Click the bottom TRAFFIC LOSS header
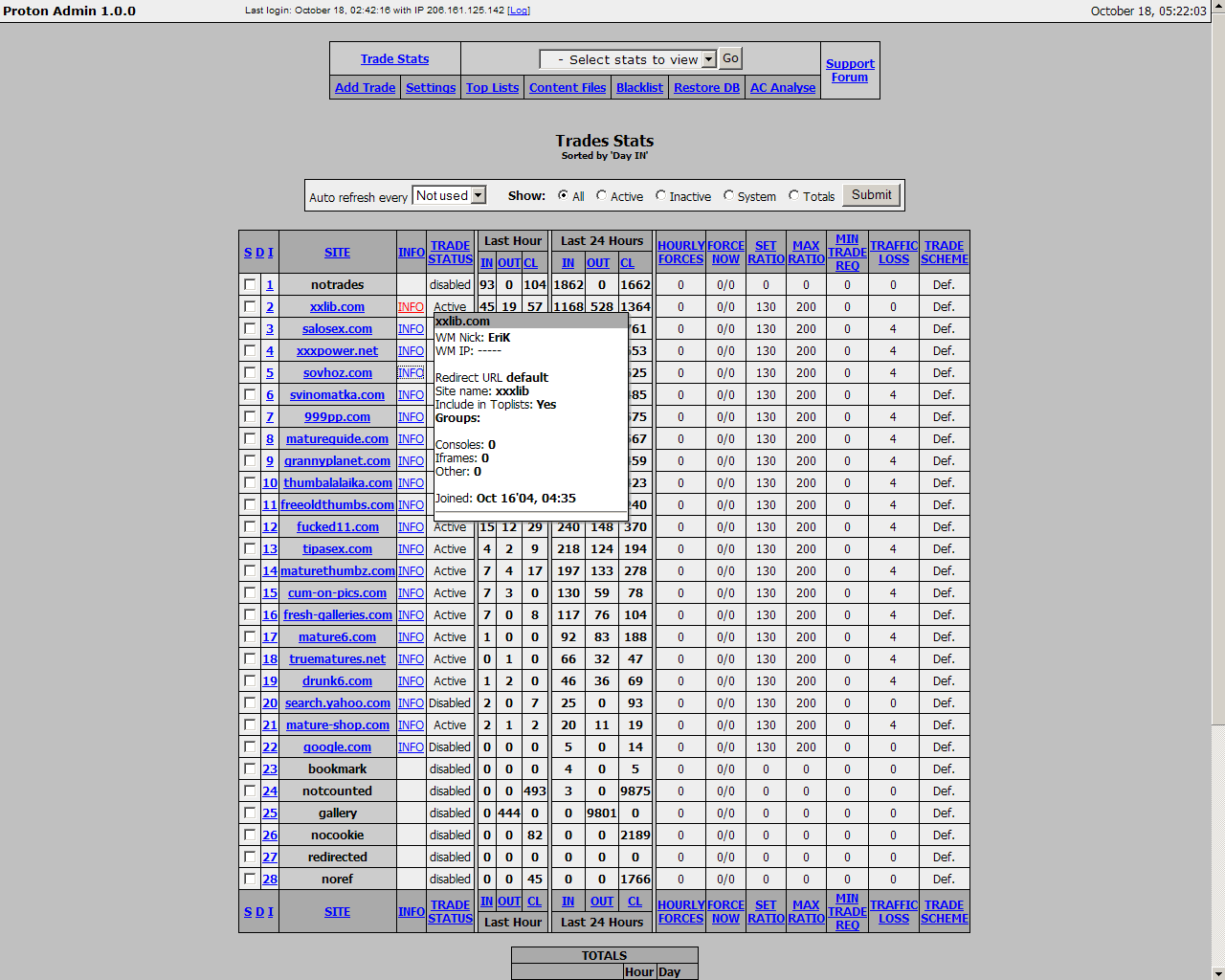 click(894, 912)
